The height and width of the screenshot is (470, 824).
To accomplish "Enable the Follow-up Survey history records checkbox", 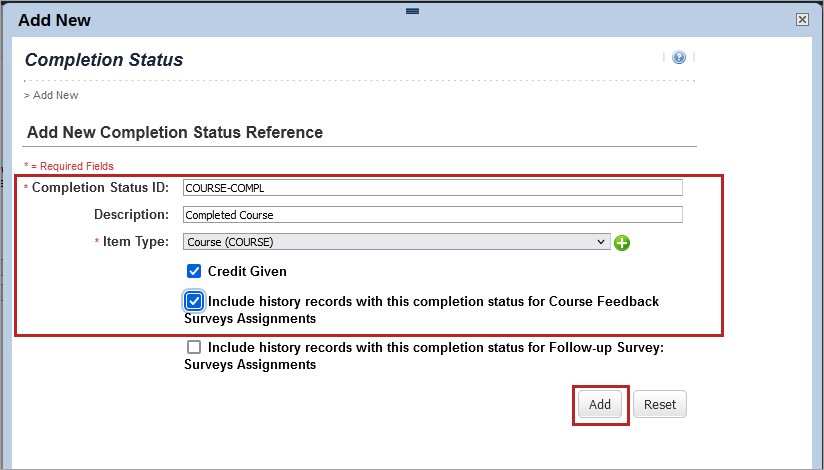I will tap(194, 348).
